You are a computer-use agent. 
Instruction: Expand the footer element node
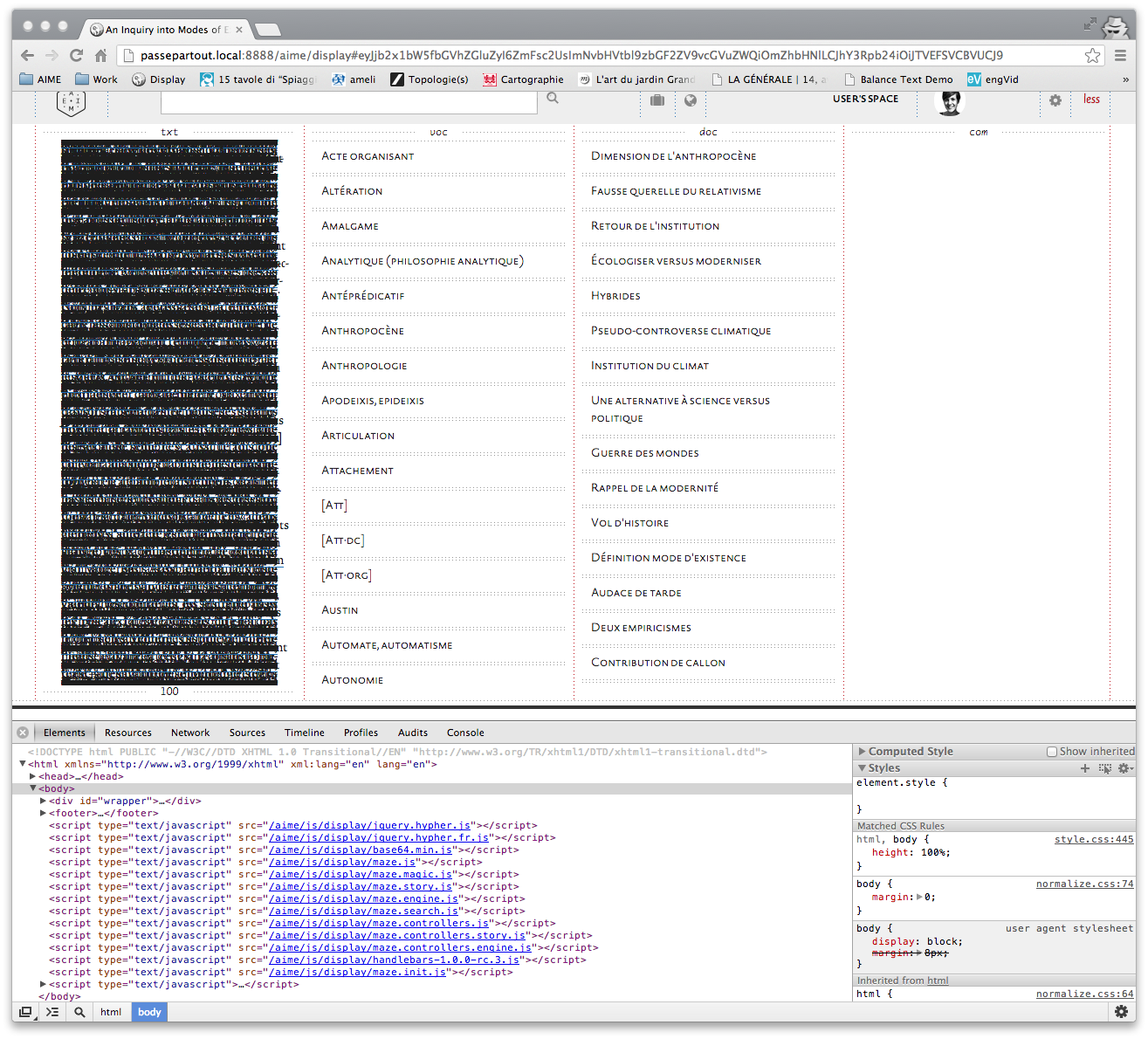click(44, 813)
